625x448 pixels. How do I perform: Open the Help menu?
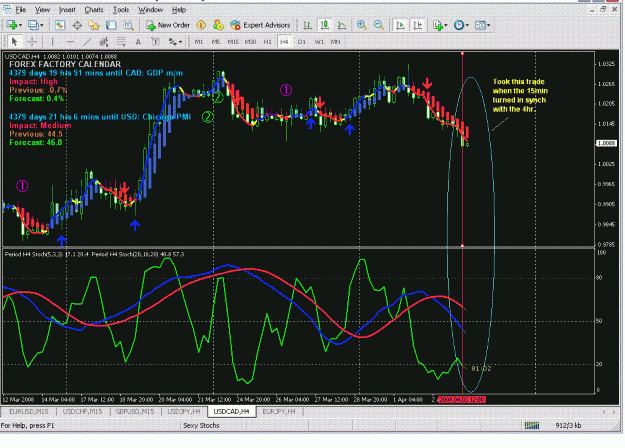coord(179,10)
